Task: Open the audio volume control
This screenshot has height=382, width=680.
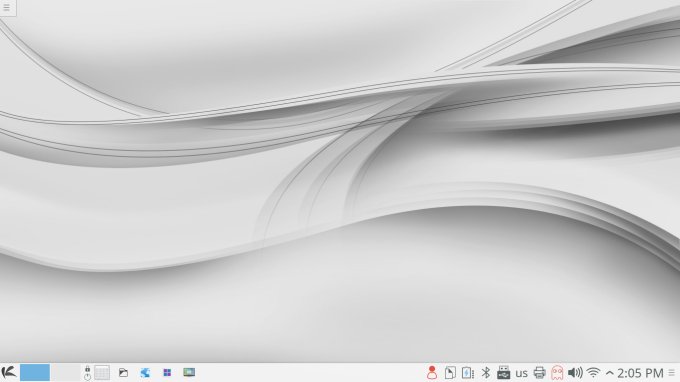Action: pos(575,372)
